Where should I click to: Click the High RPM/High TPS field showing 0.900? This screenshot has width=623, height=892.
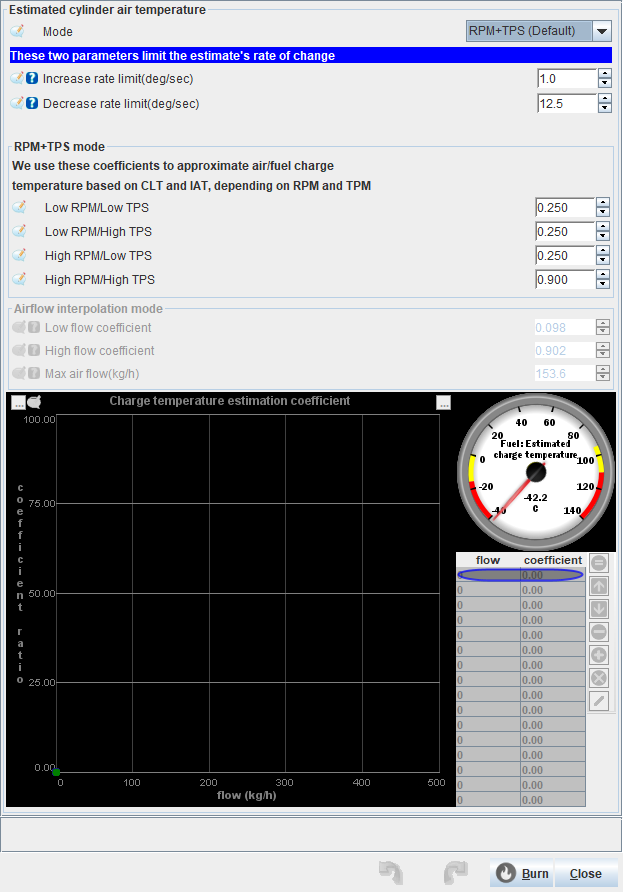565,279
